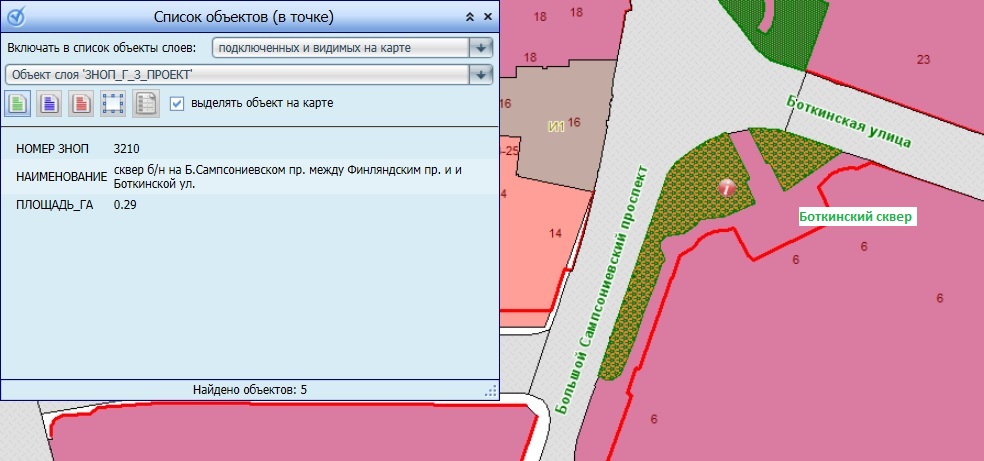Select the НОМЕР ЗНОП row
Image resolution: width=984 pixels, height=461 pixels.
[x=249, y=149]
